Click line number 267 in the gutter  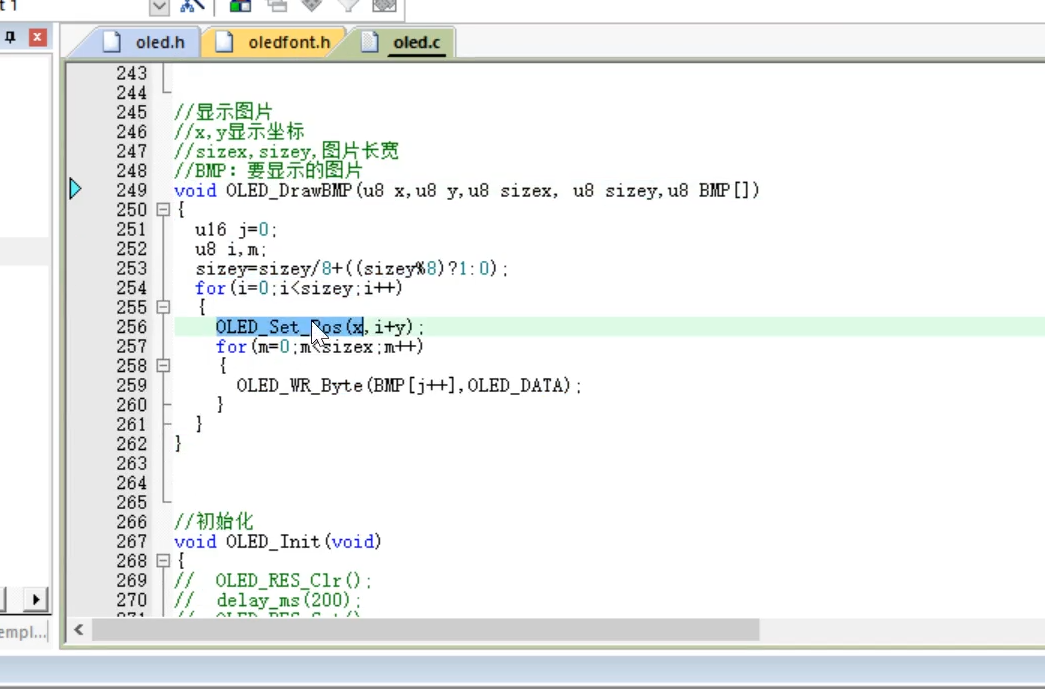(131, 542)
